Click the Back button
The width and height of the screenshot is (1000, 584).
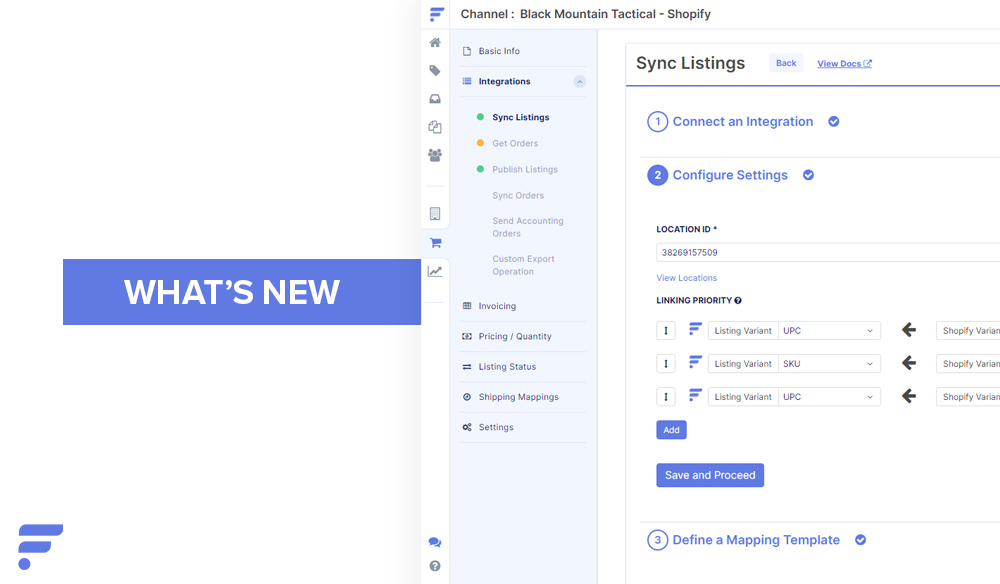tap(786, 63)
